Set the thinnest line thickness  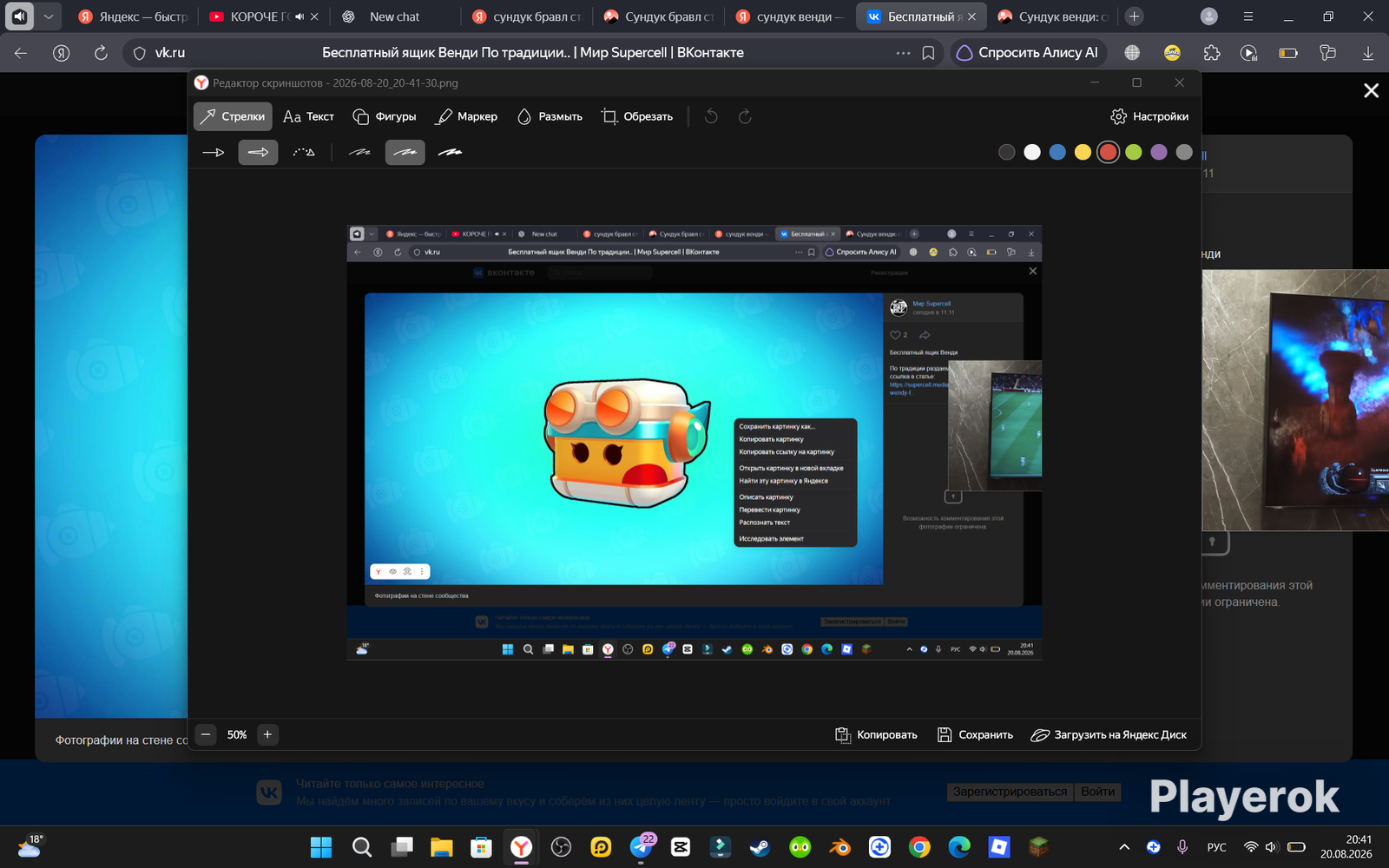[359, 152]
